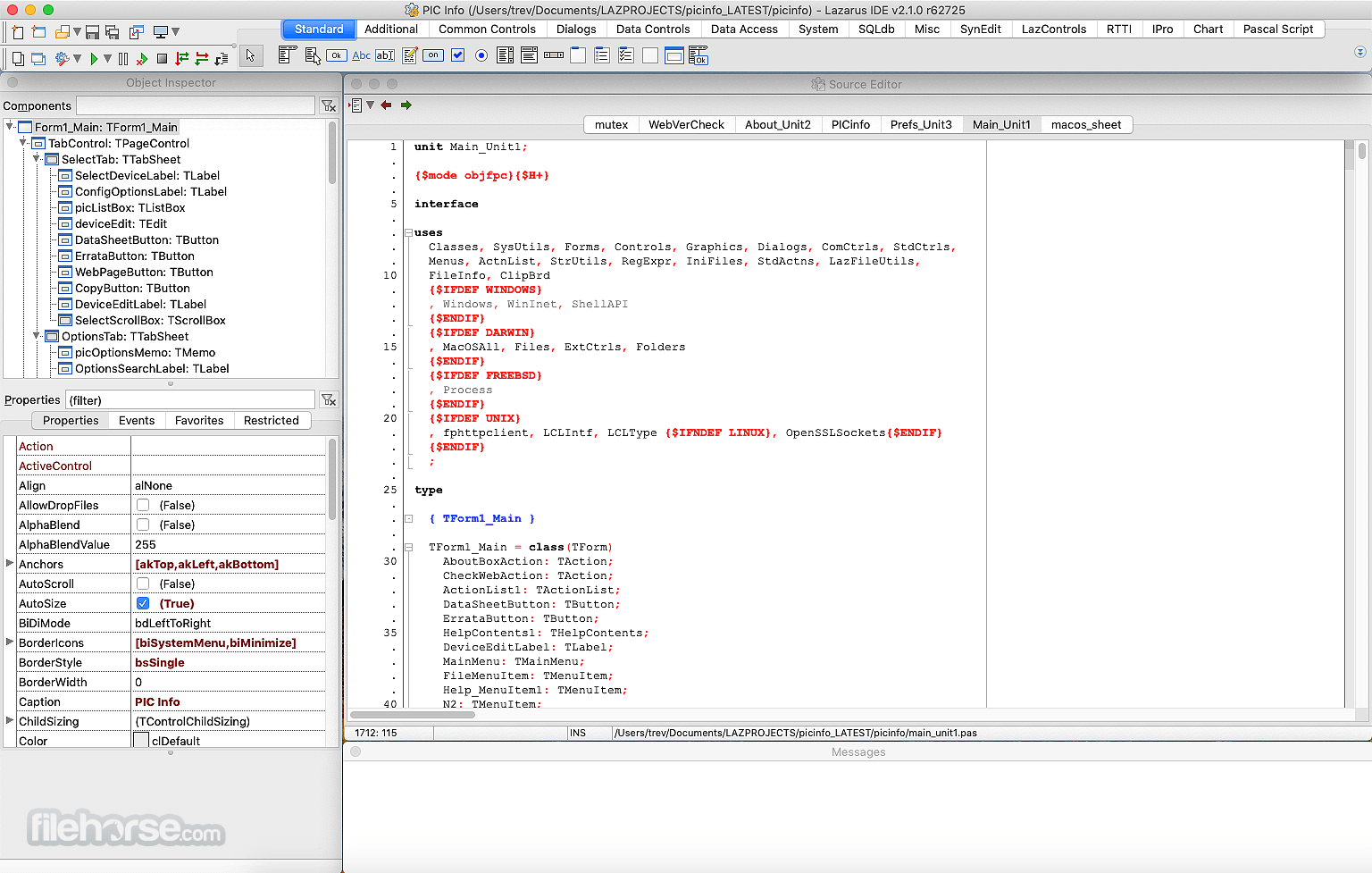Pick the TButton 'Ok' component icon
This screenshot has height=873, width=1372.
click(337, 55)
